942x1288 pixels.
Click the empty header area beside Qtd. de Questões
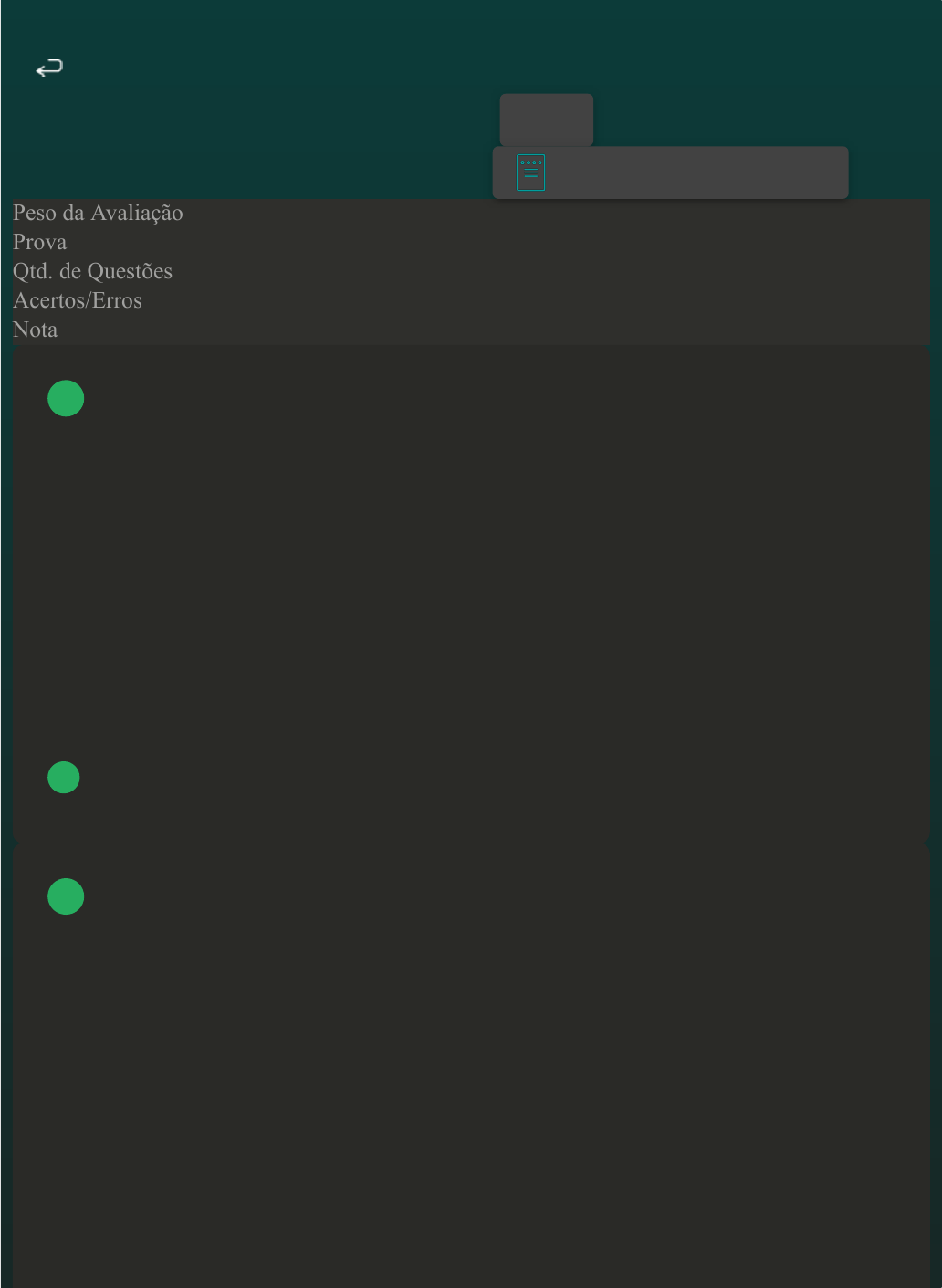tap(551, 271)
